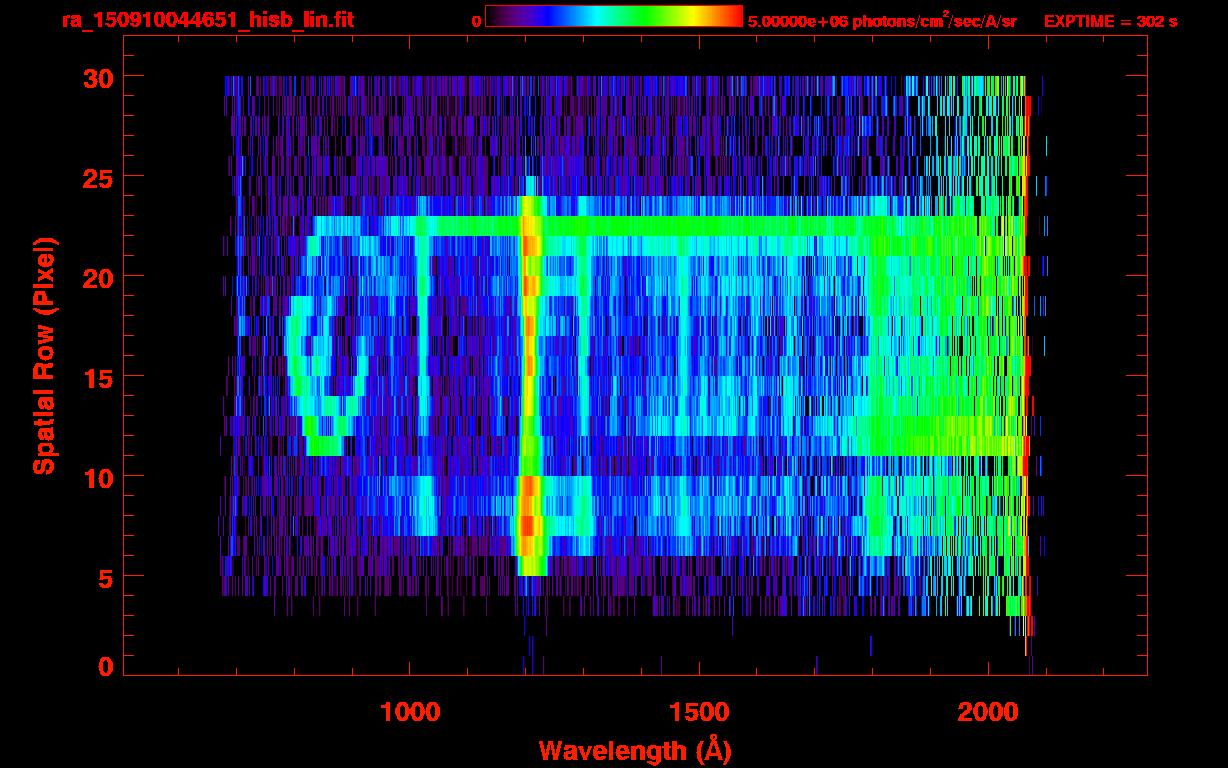The height and width of the screenshot is (768, 1228).
Task: Click the 1000 wavelength tick label
Action: [x=410, y=711]
